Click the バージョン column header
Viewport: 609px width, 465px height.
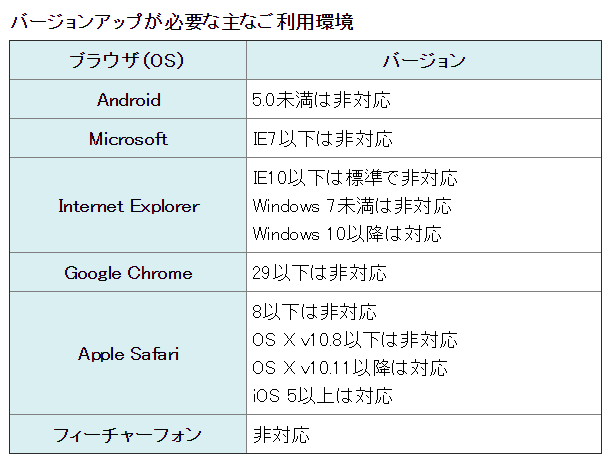(425, 61)
